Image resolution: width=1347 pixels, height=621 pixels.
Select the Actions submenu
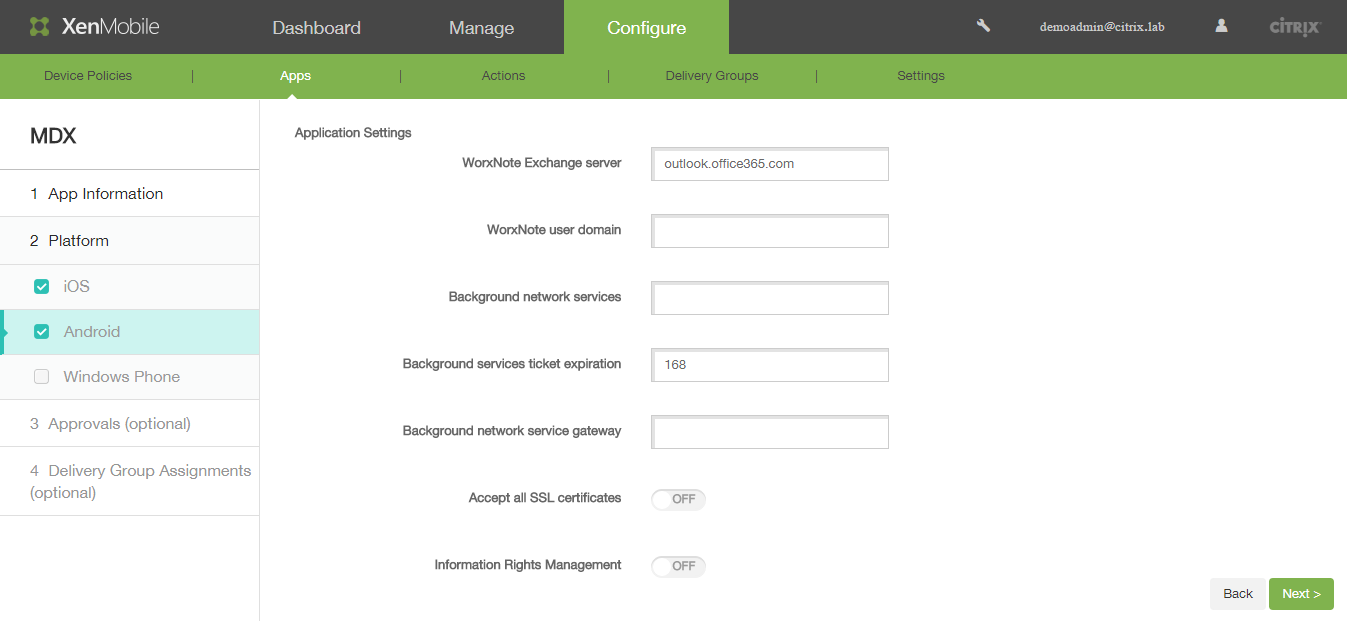pos(503,76)
